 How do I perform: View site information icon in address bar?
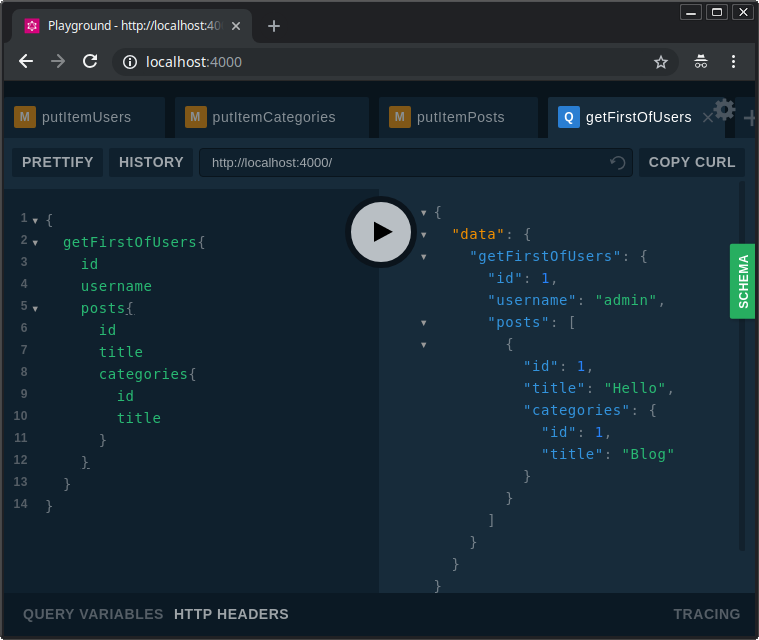click(x=130, y=62)
